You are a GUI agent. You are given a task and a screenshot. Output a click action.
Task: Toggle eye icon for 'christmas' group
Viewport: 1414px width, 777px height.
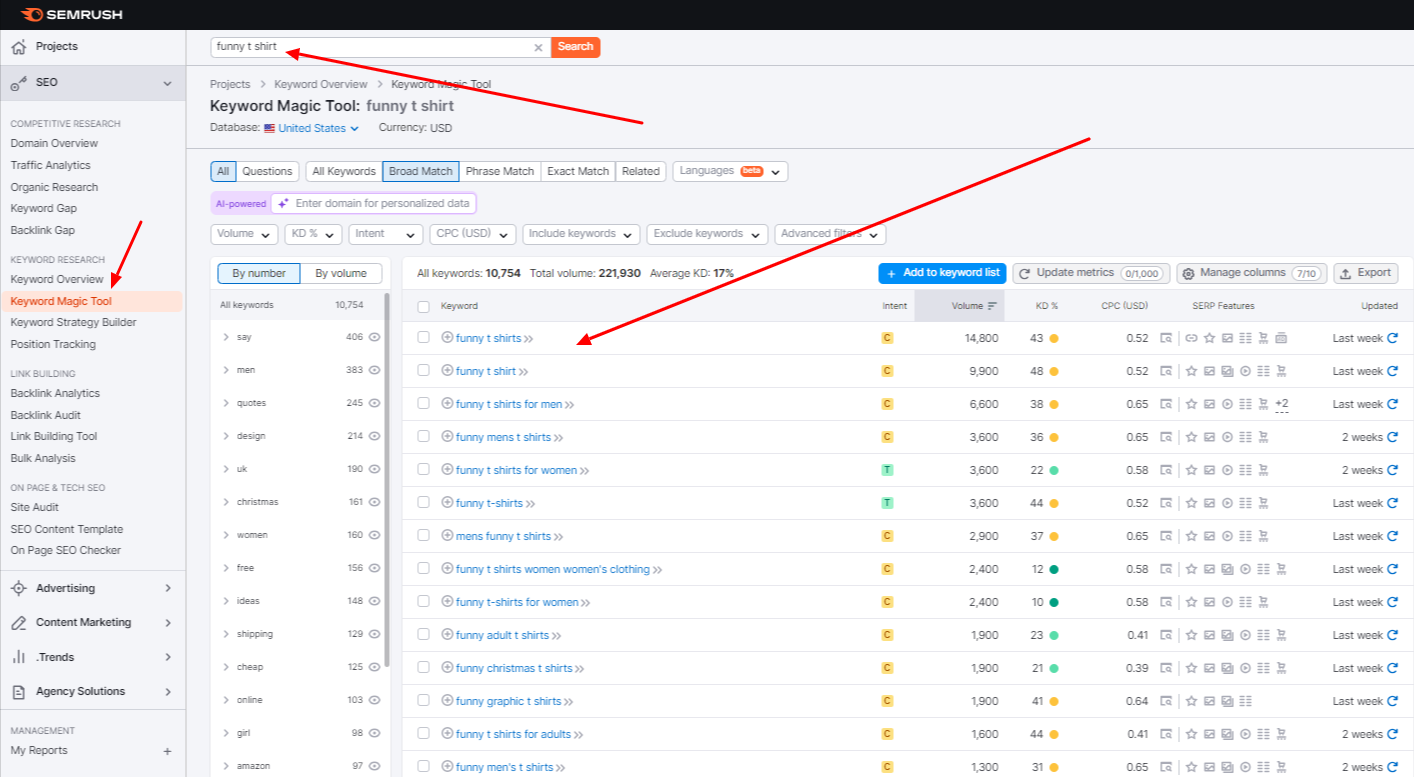(375, 502)
